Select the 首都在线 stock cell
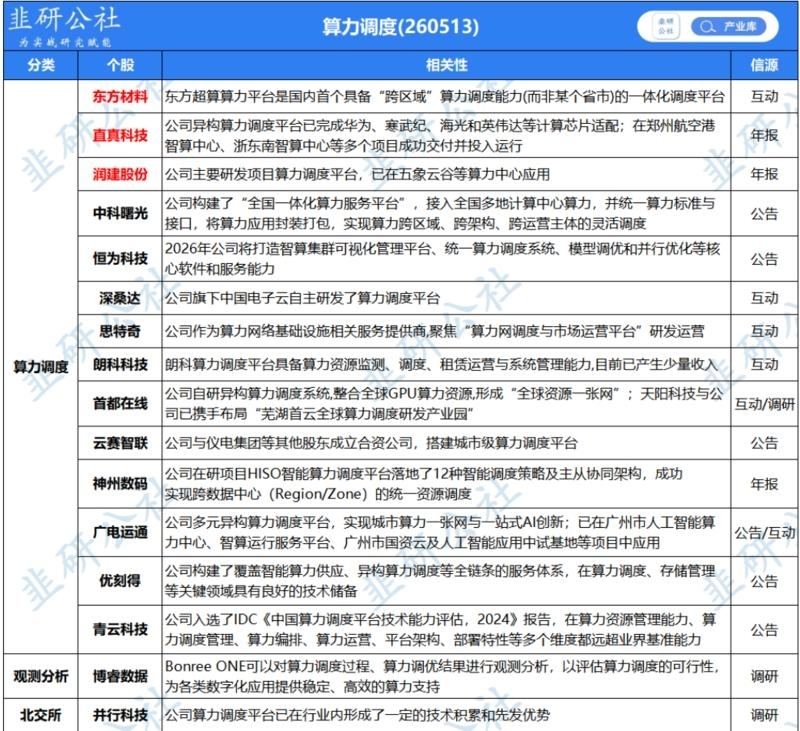The height and width of the screenshot is (731, 800). [120, 404]
